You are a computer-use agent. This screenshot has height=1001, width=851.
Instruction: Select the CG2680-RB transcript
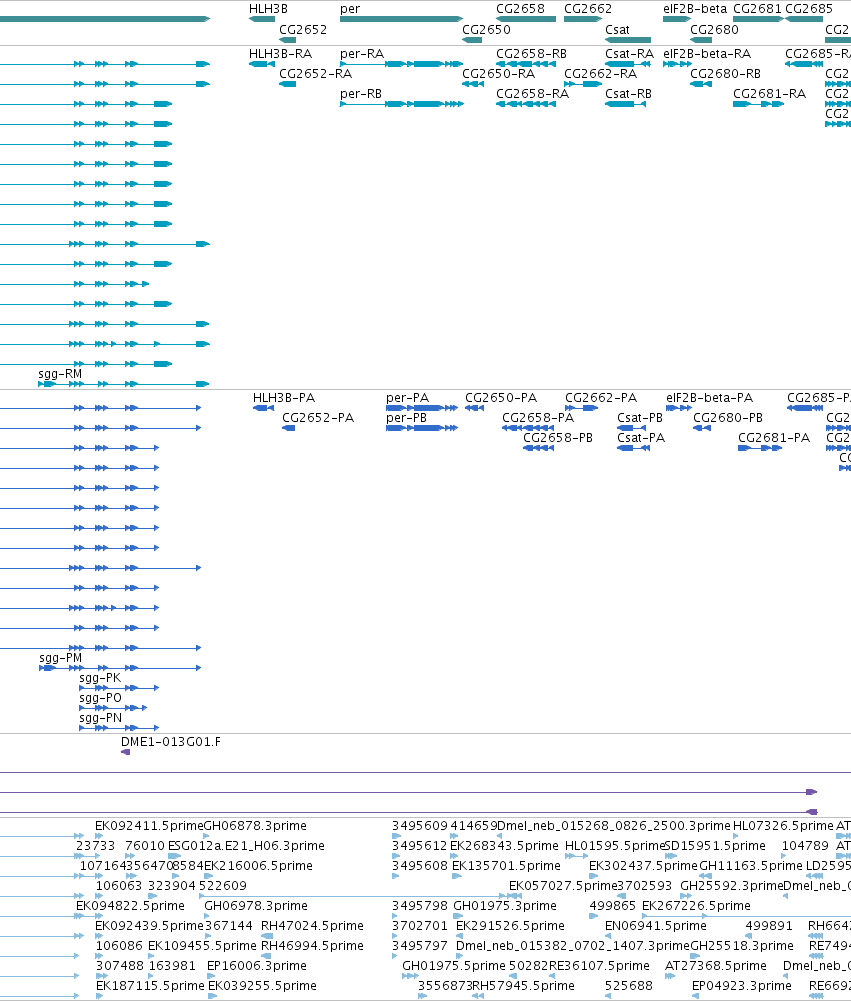pos(701,84)
